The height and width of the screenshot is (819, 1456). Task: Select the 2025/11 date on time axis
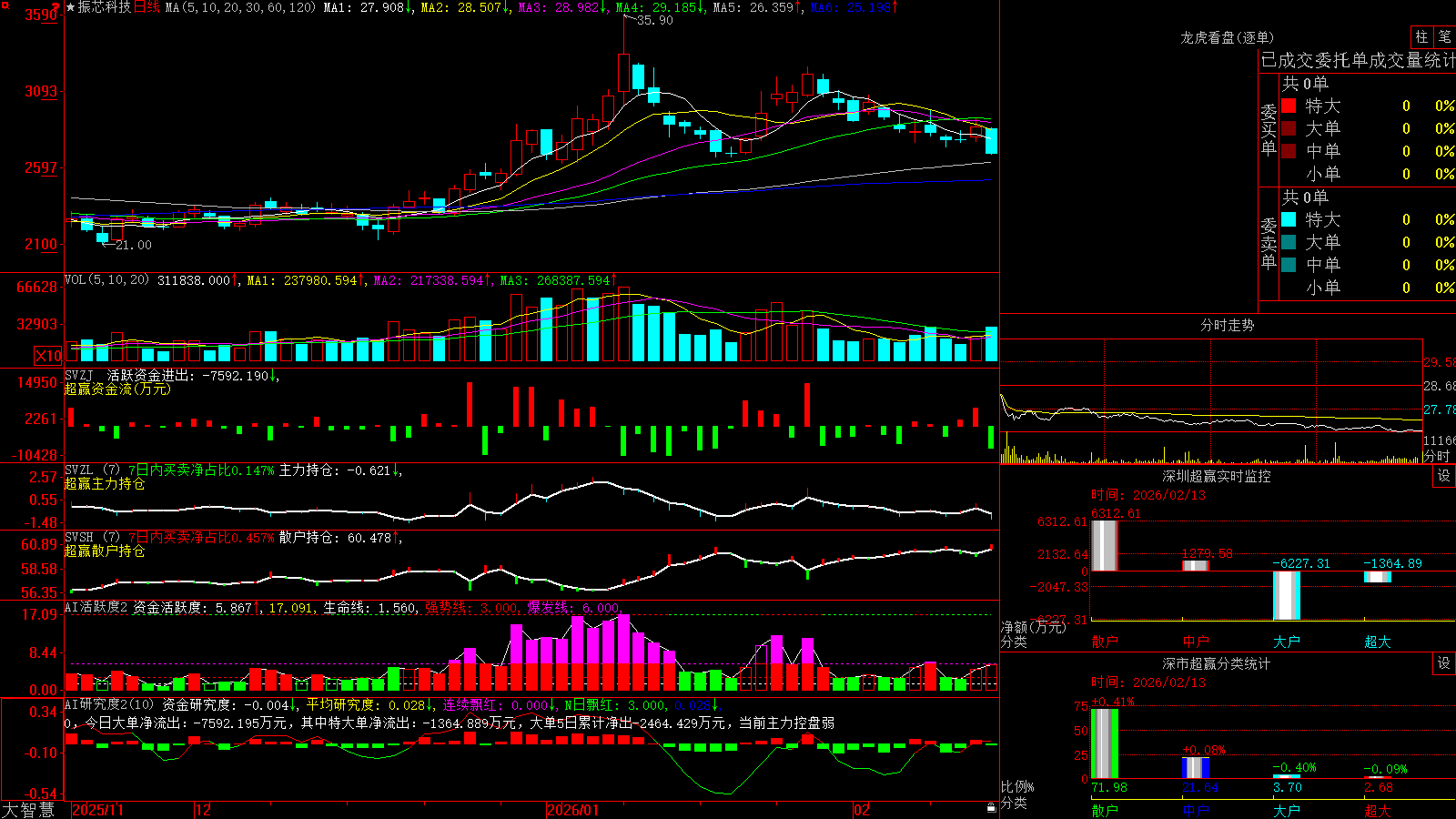[97, 810]
